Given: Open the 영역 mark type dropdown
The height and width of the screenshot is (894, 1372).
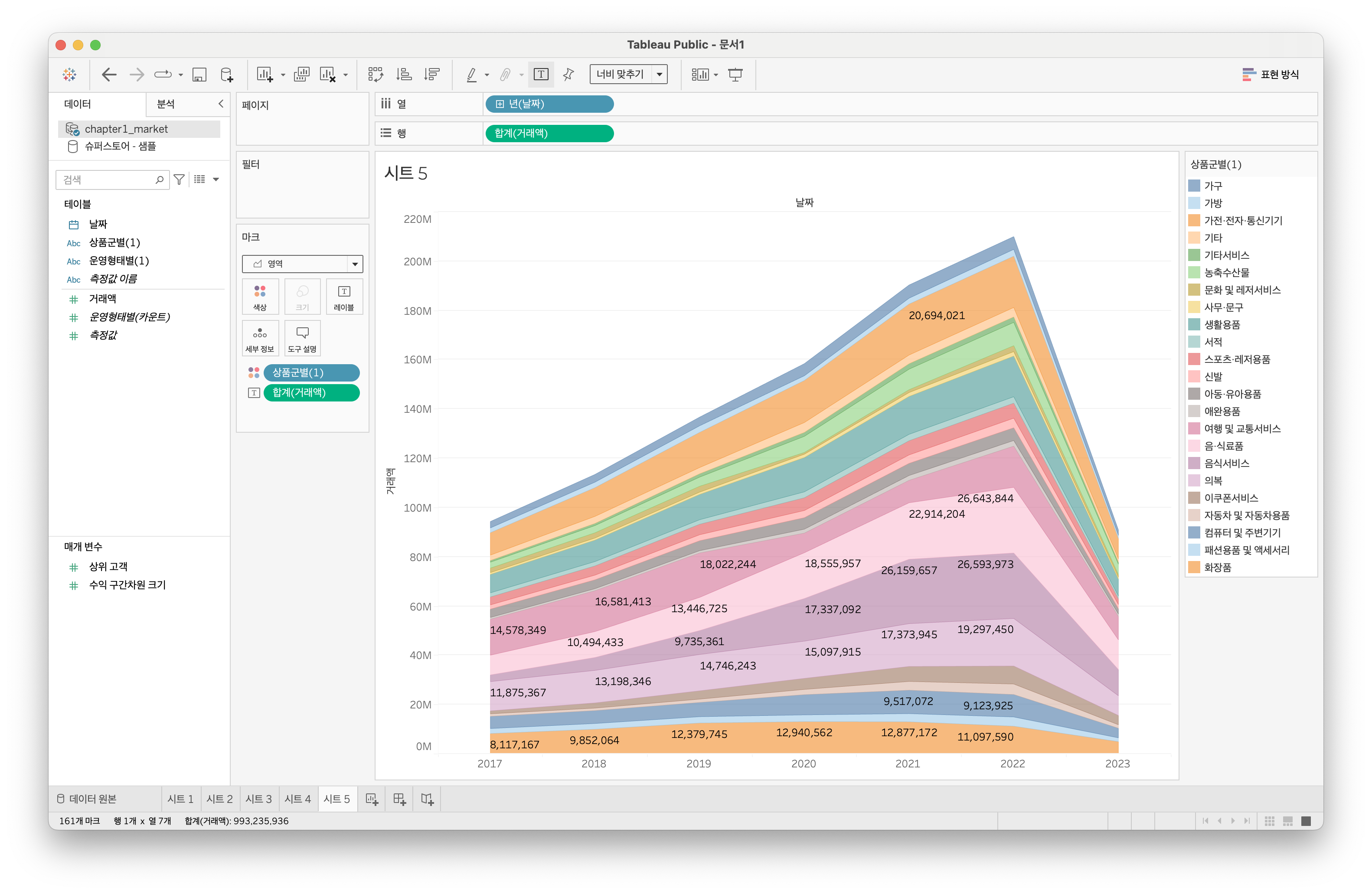Looking at the screenshot, I should tap(355, 264).
